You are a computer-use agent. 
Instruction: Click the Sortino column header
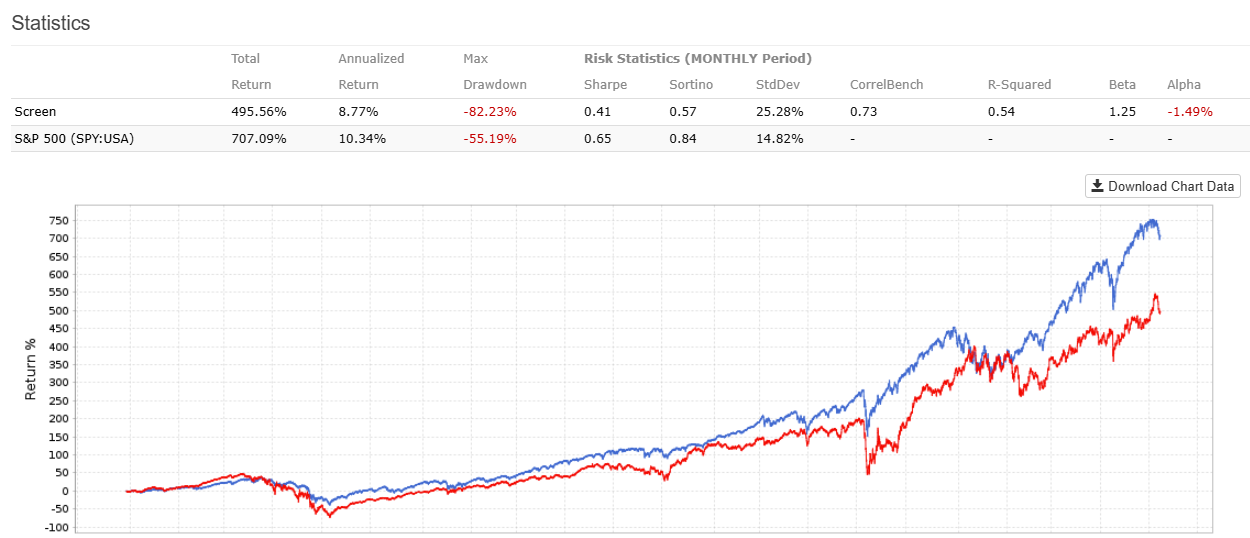[692, 85]
